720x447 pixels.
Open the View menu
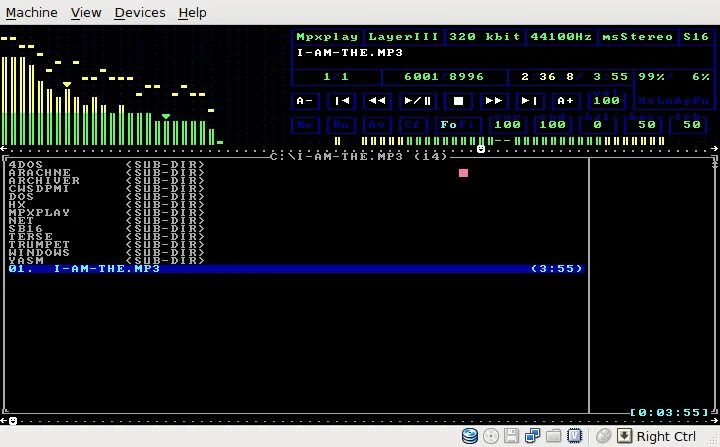[86, 12]
